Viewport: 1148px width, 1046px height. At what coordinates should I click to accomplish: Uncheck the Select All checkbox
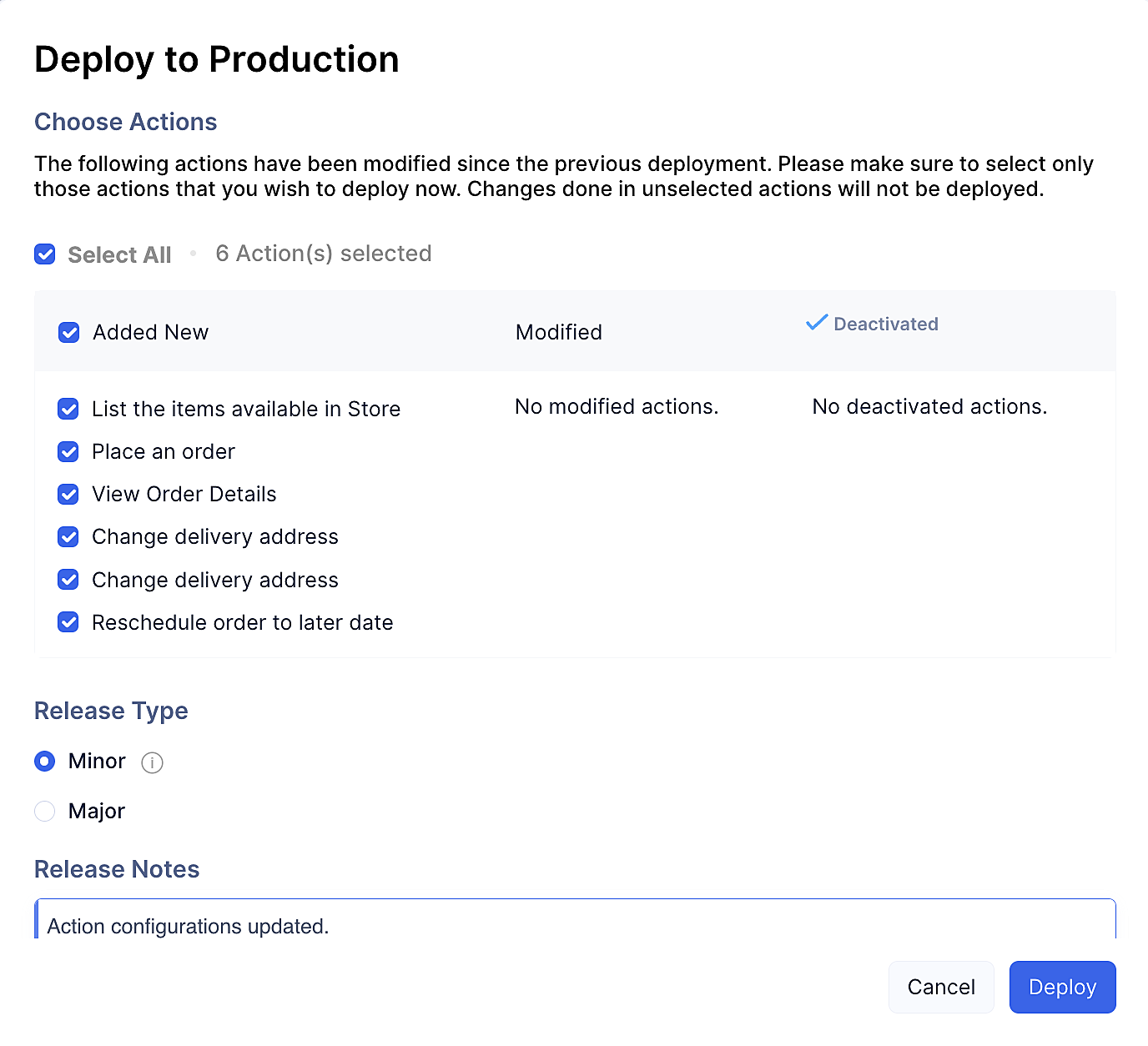coord(45,254)
